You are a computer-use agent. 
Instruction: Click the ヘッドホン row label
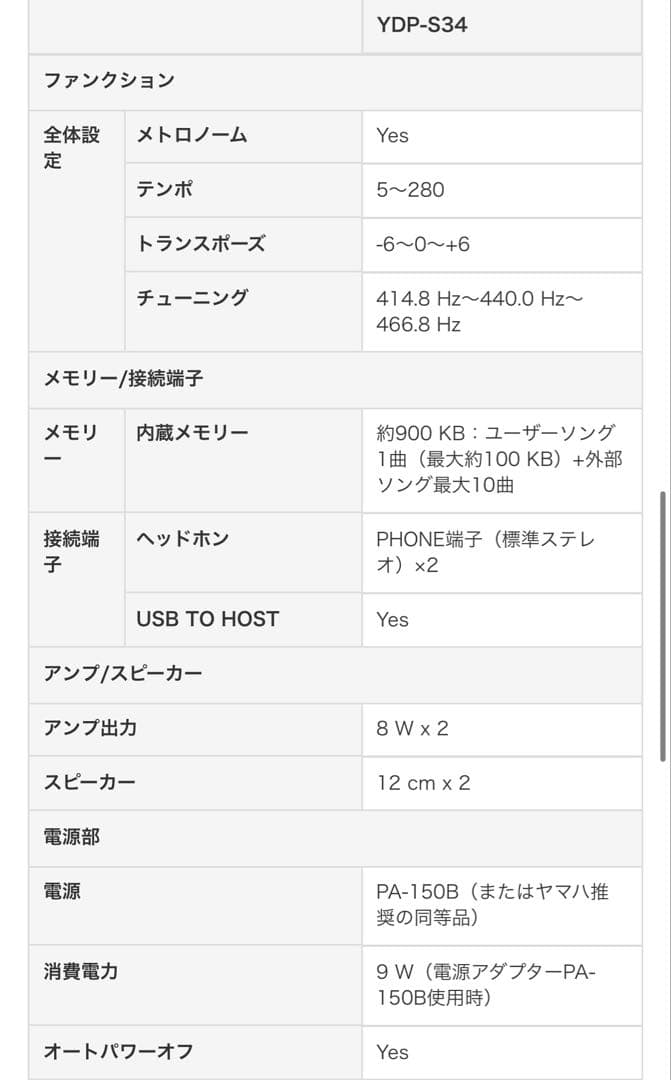(183, 539)
